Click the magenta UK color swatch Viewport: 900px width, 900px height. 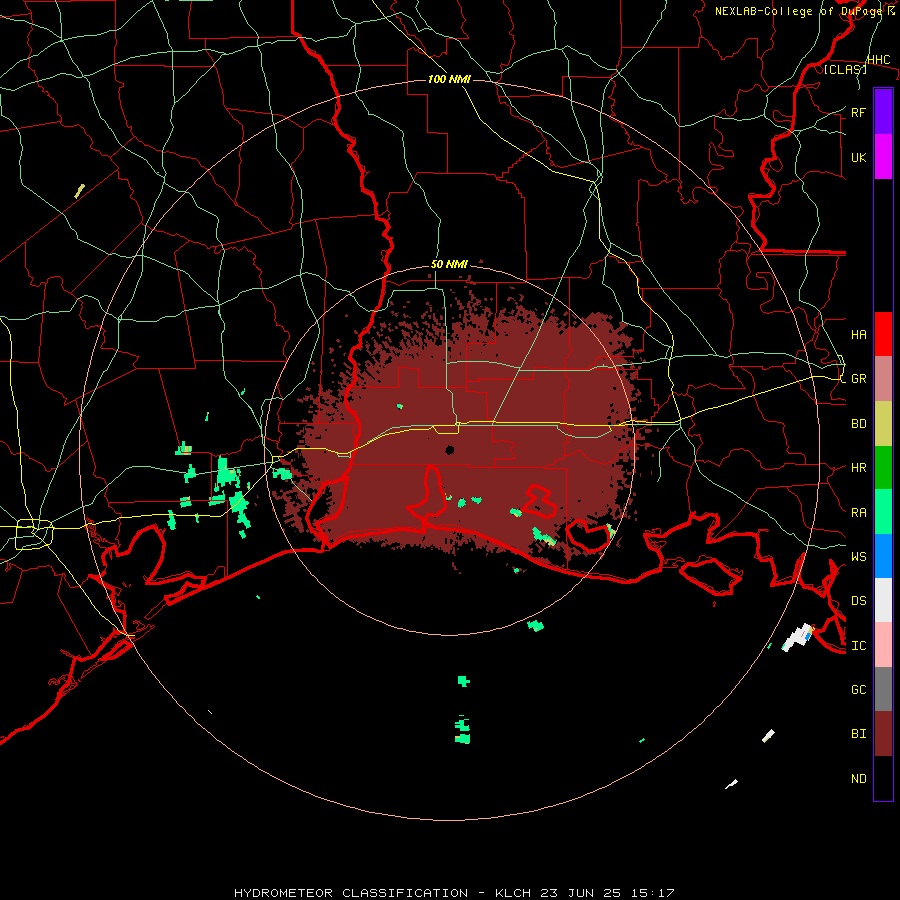point(883,157)
